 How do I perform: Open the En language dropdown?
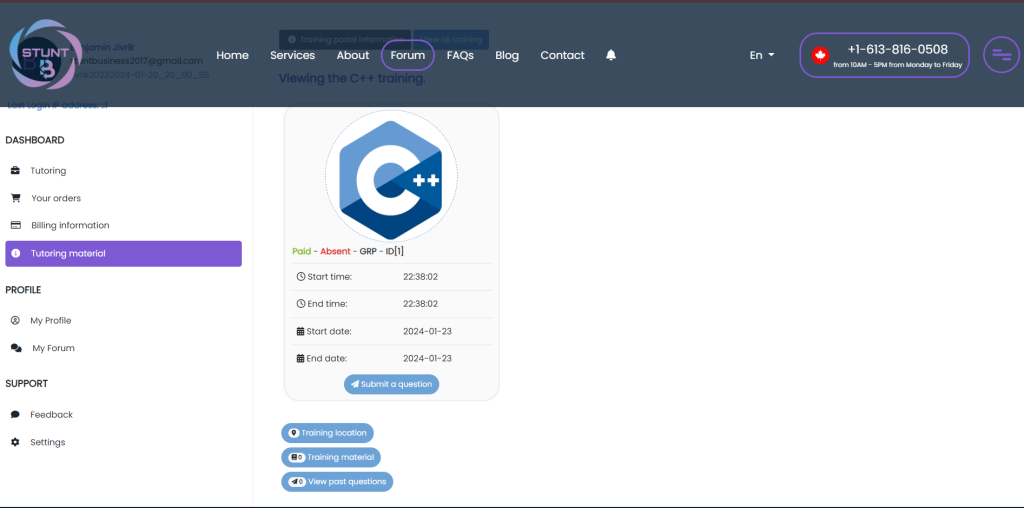[x=761, y=56]
